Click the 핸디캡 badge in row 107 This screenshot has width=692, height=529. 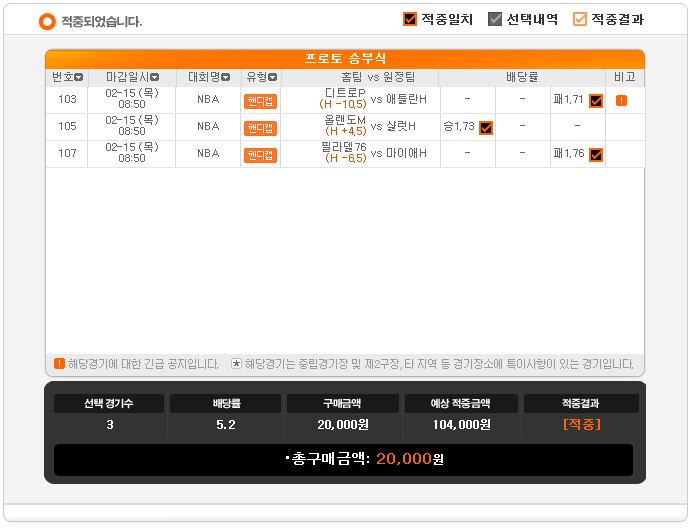[x=260, y=155]
